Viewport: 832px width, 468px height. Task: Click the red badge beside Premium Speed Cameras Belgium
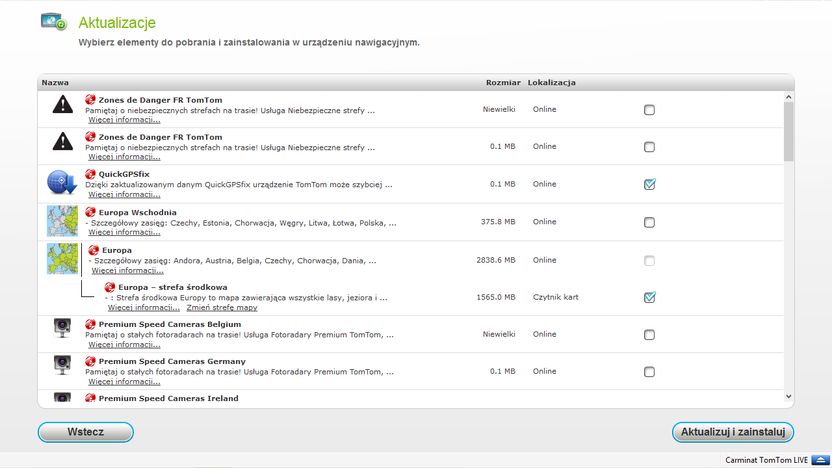coord(90,324)
